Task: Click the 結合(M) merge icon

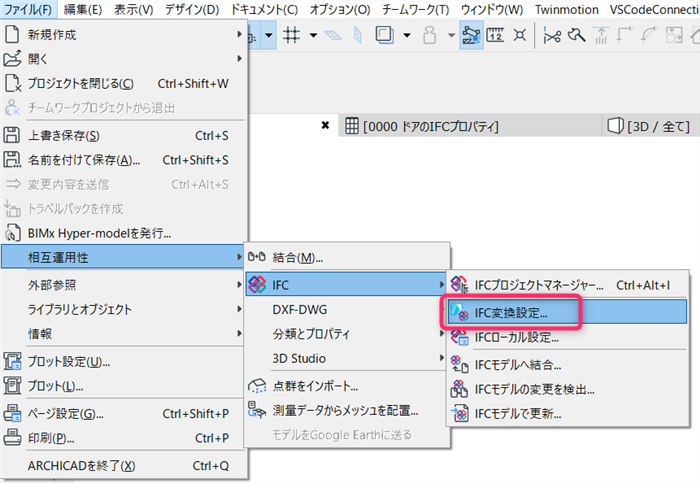Action: click(x=257, y=257)
